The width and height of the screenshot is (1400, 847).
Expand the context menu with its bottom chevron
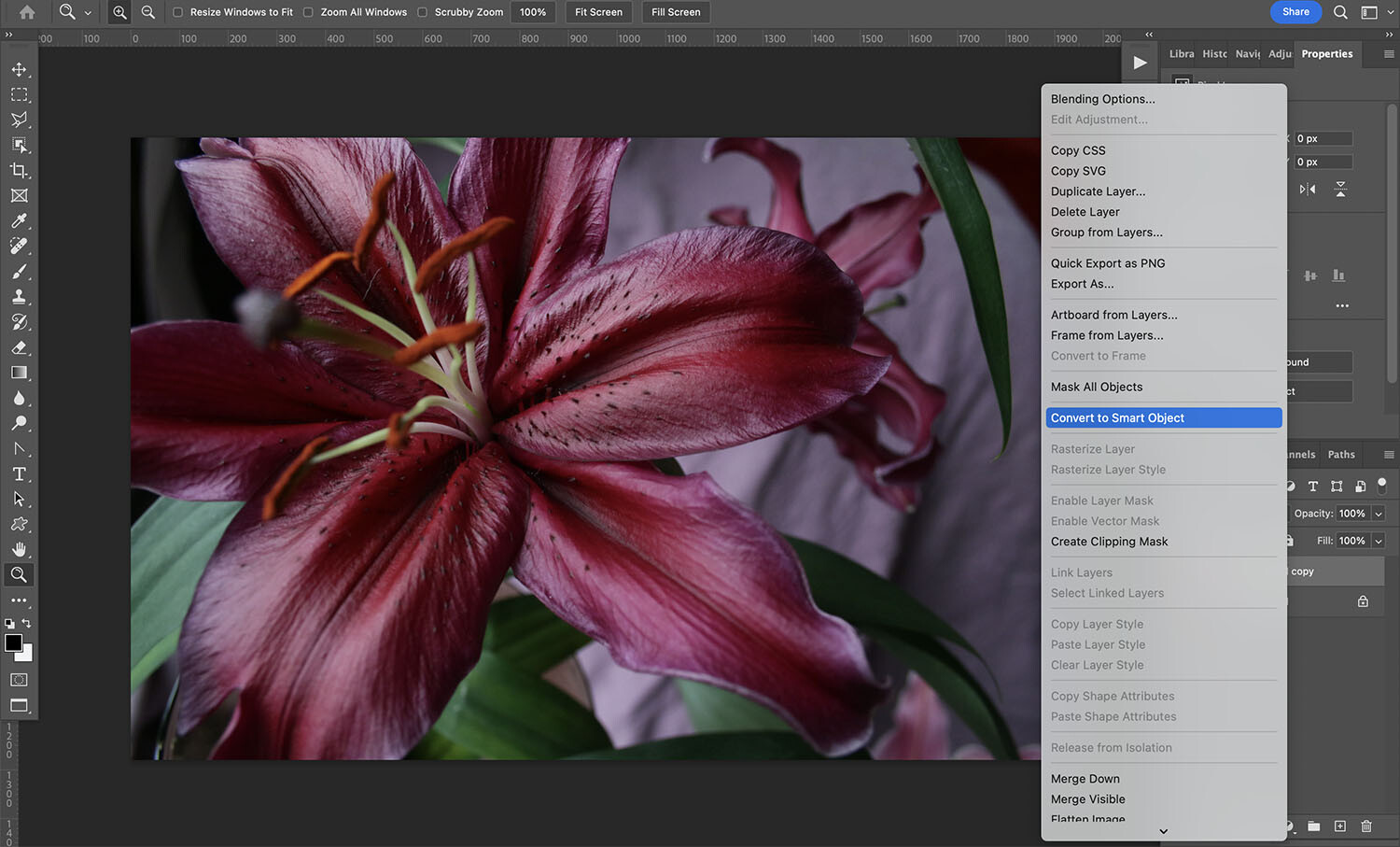(1162, 830)
